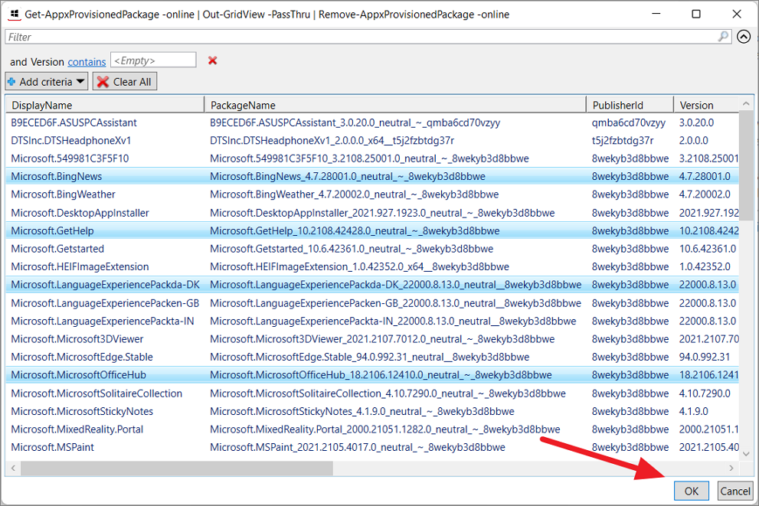Open the 'contains' operator link
This screenshot has width=759, height=506.
click(x=87, y=62)
